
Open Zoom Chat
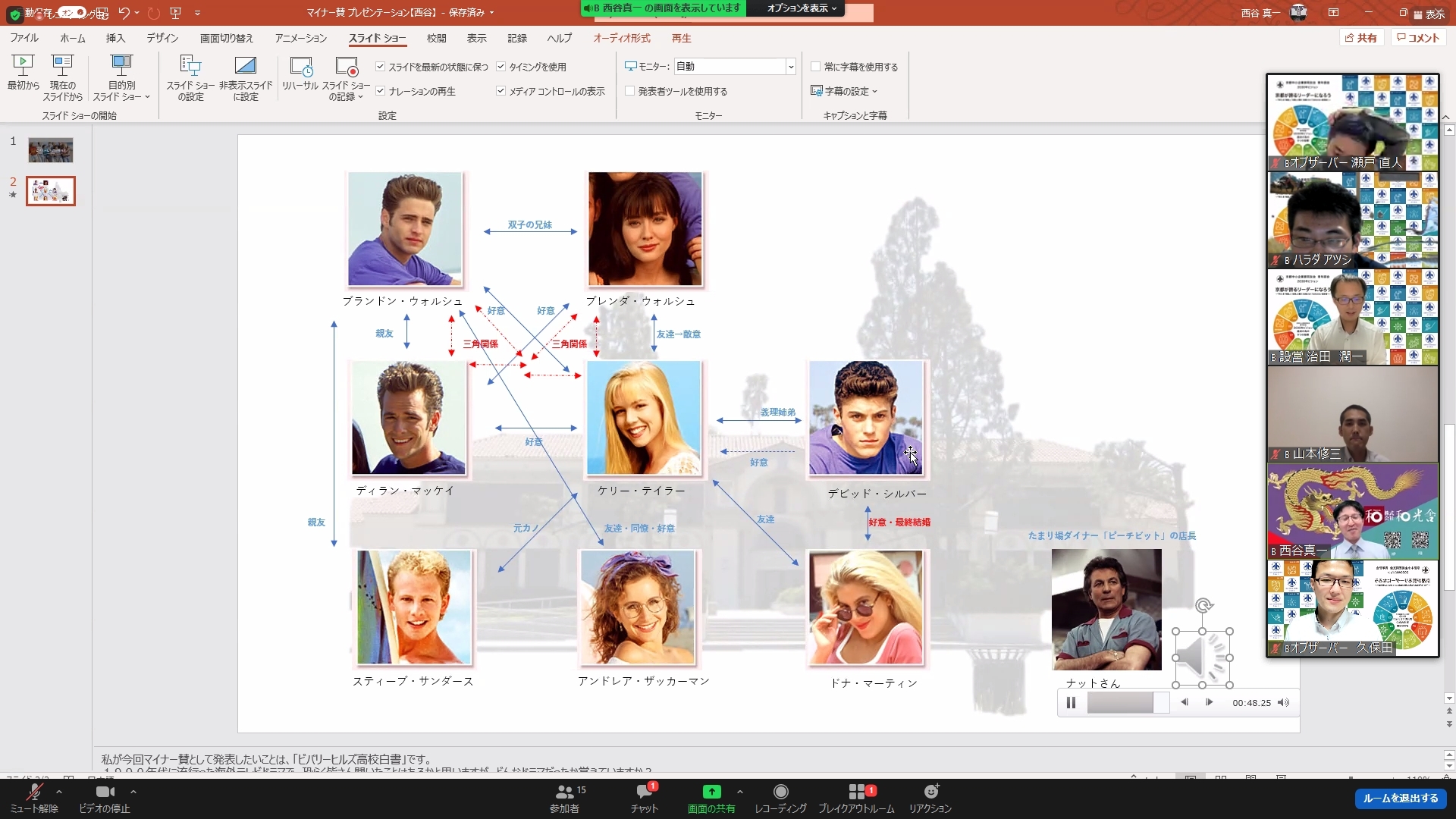coord(645,799)
